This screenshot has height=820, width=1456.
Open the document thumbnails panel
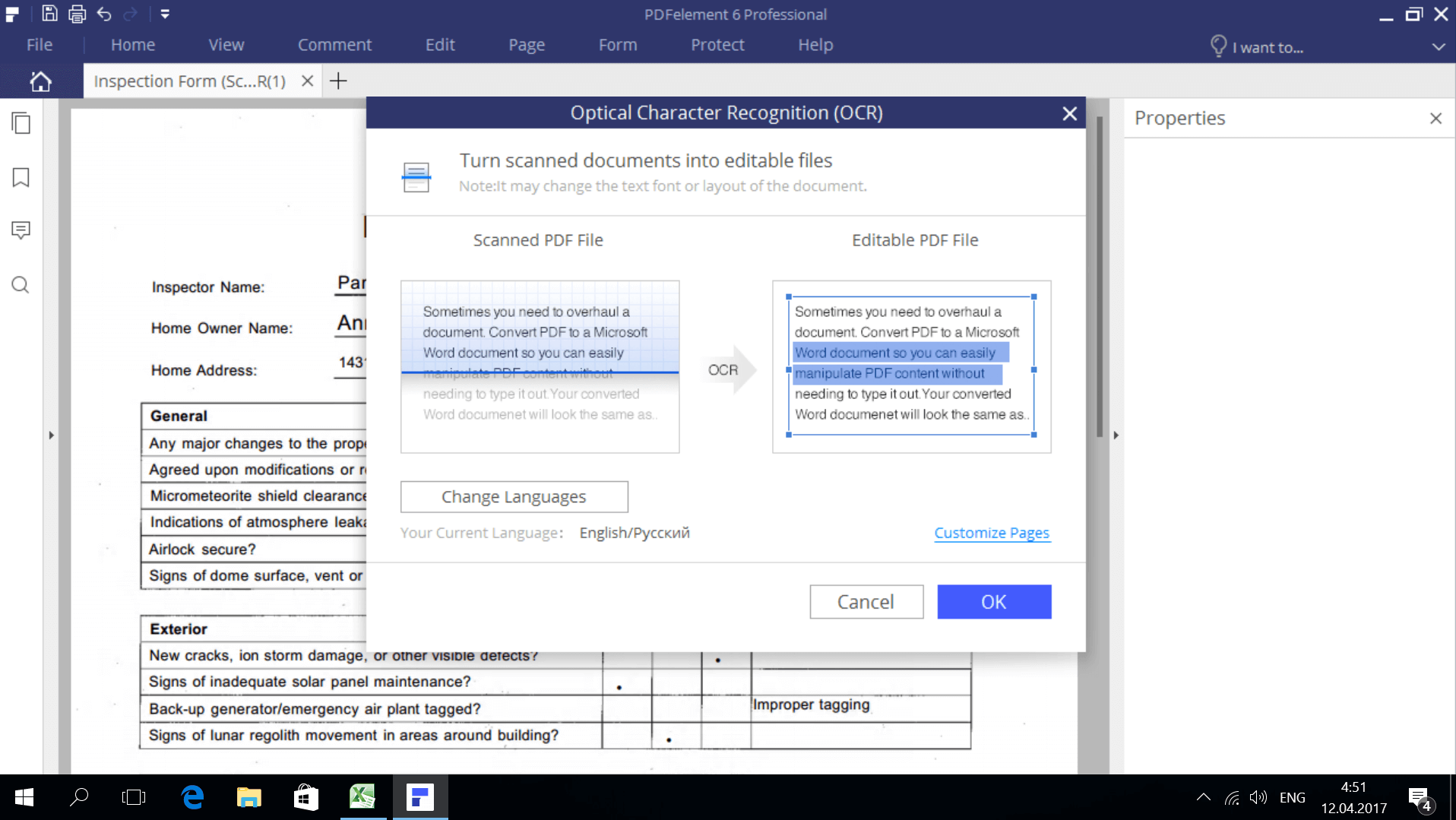pos(21,122)
